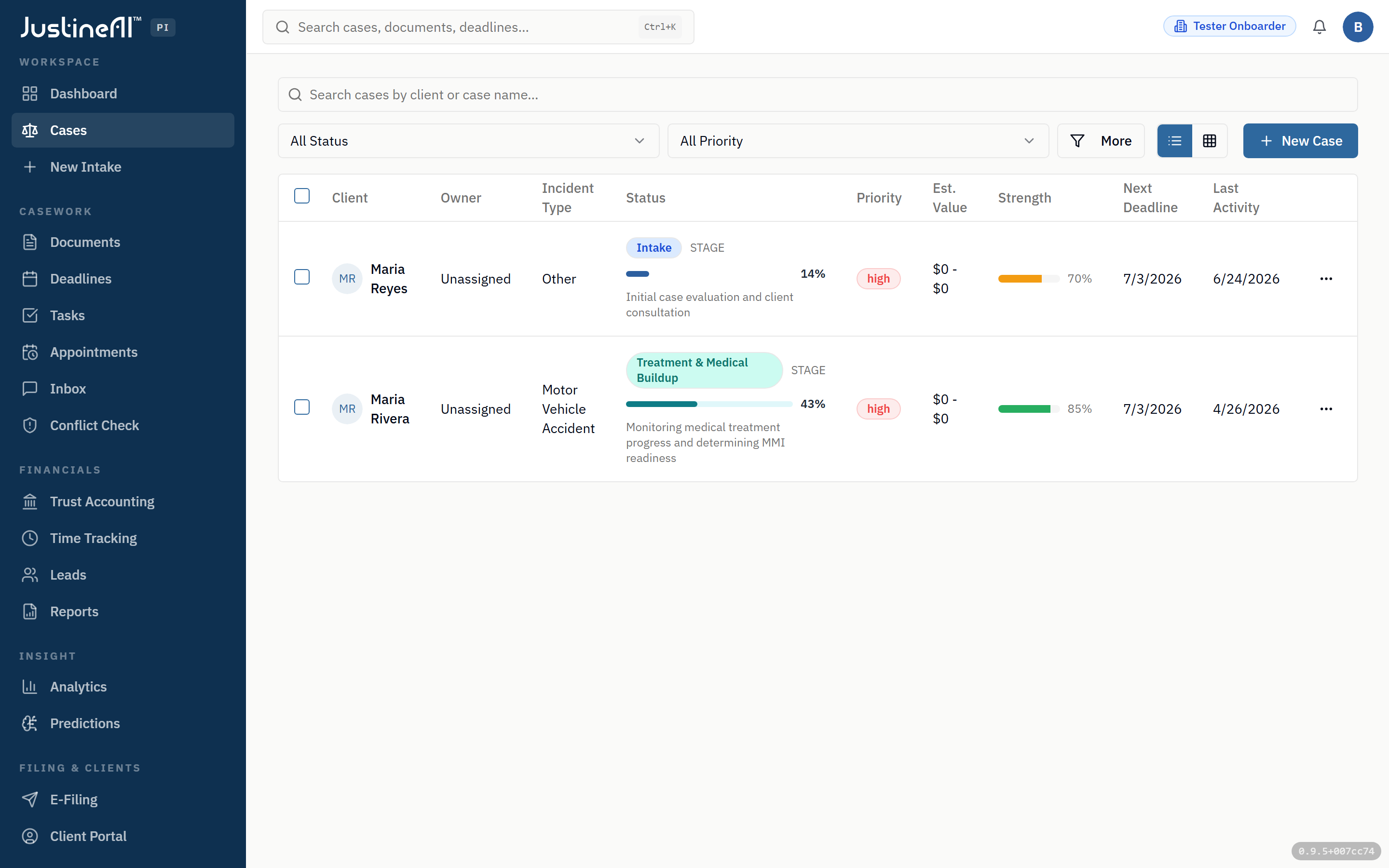Click the Tester Onboarder badge
Image resolution: width=1389 pixels, height=868 pixels.
point(1229,27)
